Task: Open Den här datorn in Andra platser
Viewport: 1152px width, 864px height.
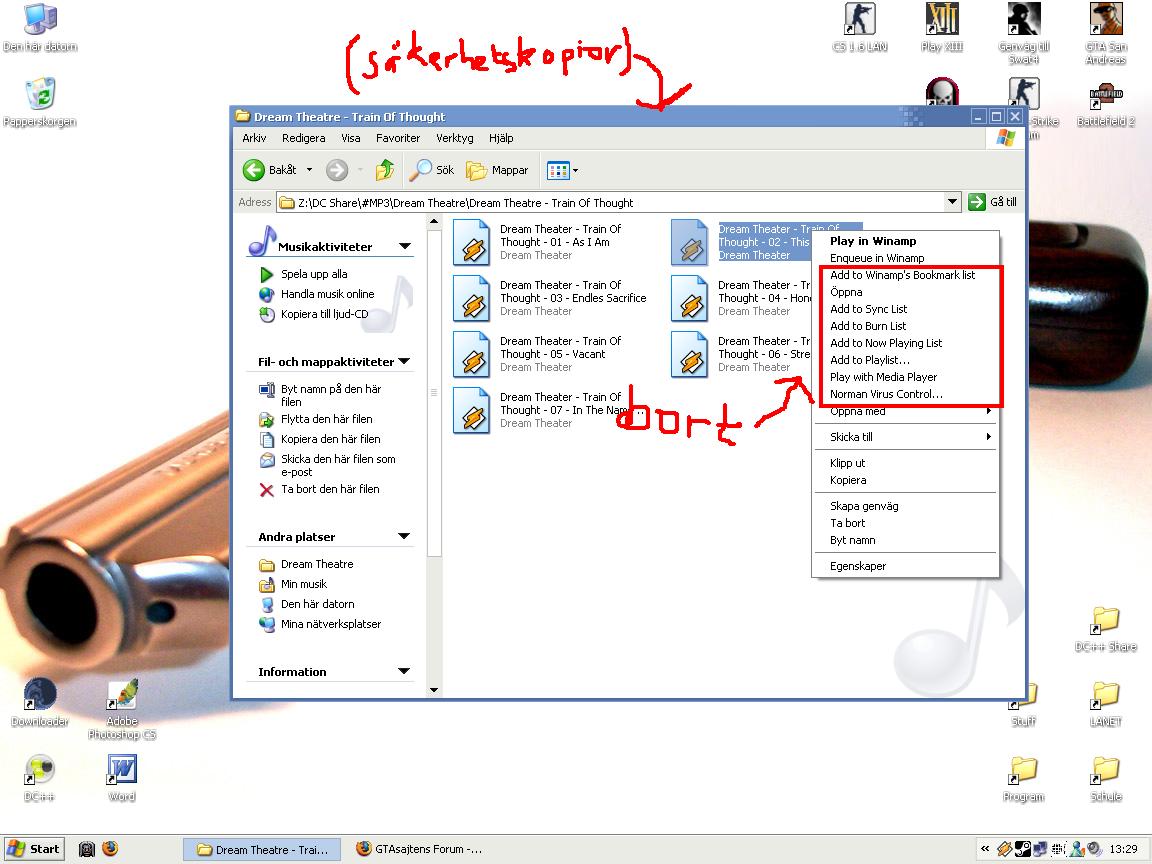Action: pyautogui.click(x=317, y=604)
